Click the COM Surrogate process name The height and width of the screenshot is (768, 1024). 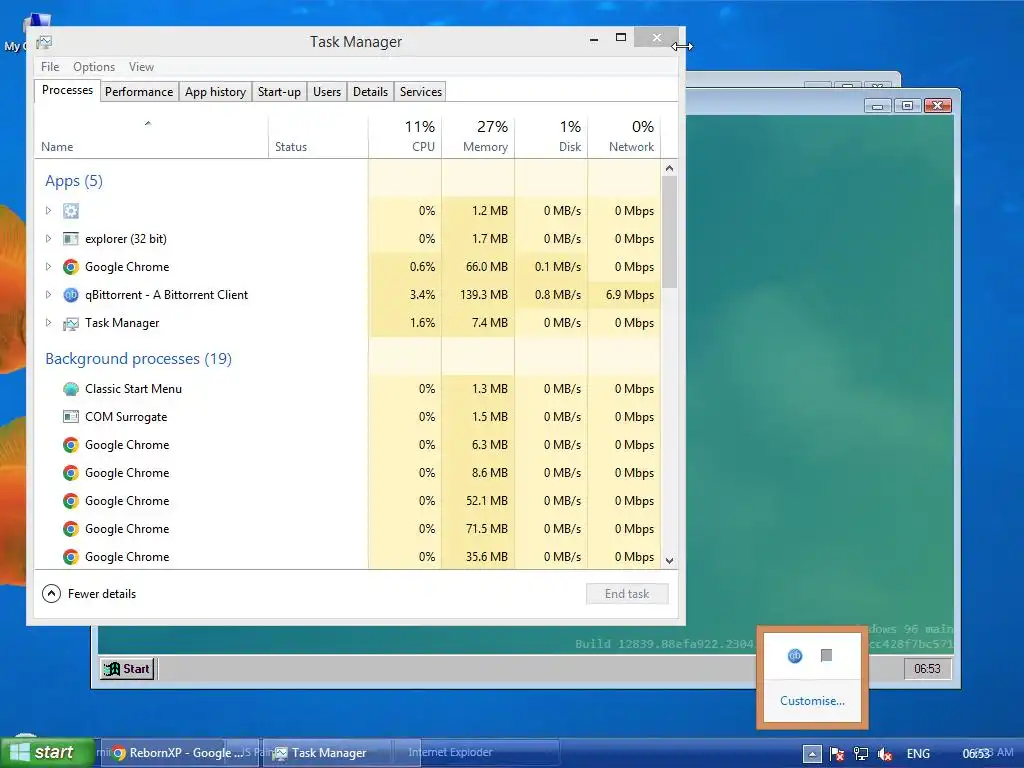tap(126, 417)
